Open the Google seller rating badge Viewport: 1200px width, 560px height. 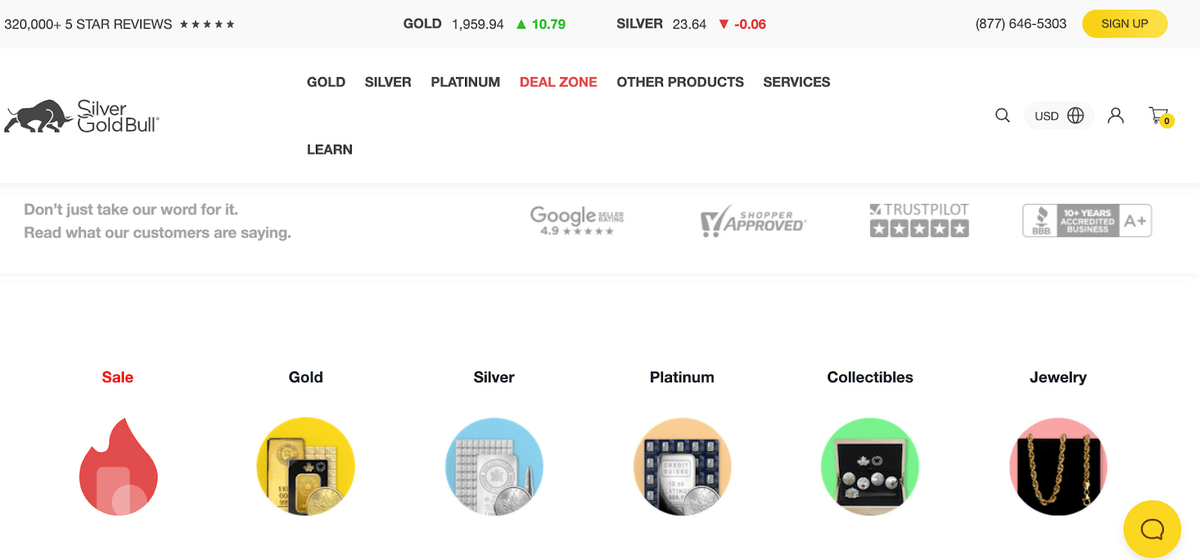577,220
